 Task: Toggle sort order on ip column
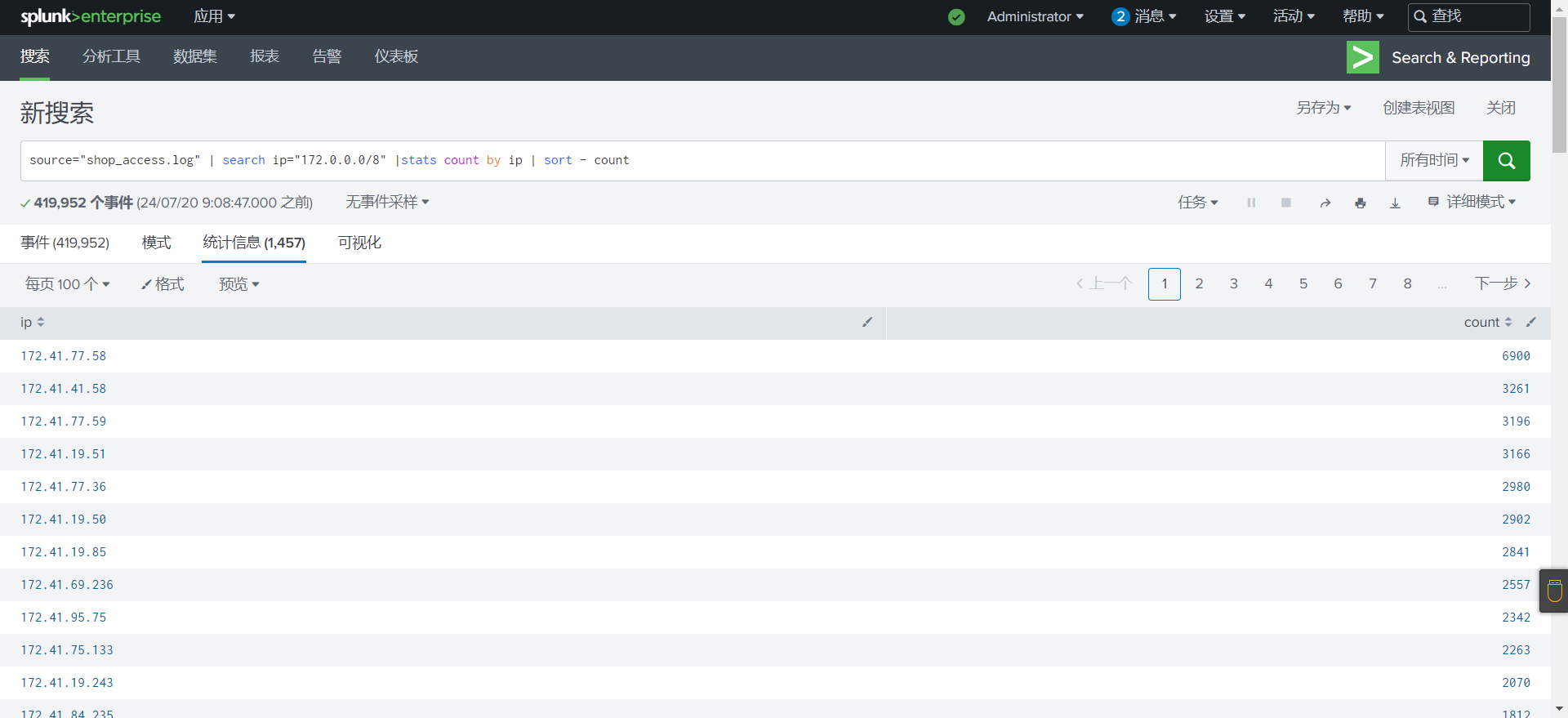[x=40, y=323]
